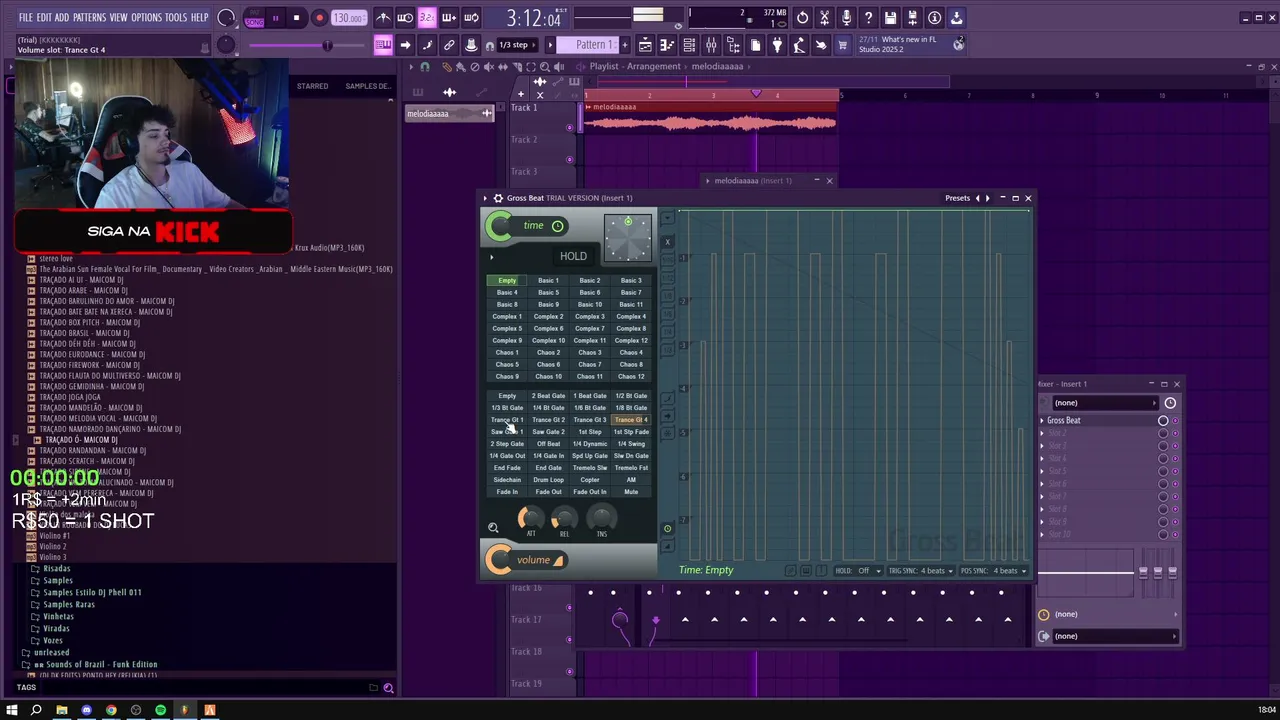
Task: Open the OPTIONS menu
Action: coord(146,18)
